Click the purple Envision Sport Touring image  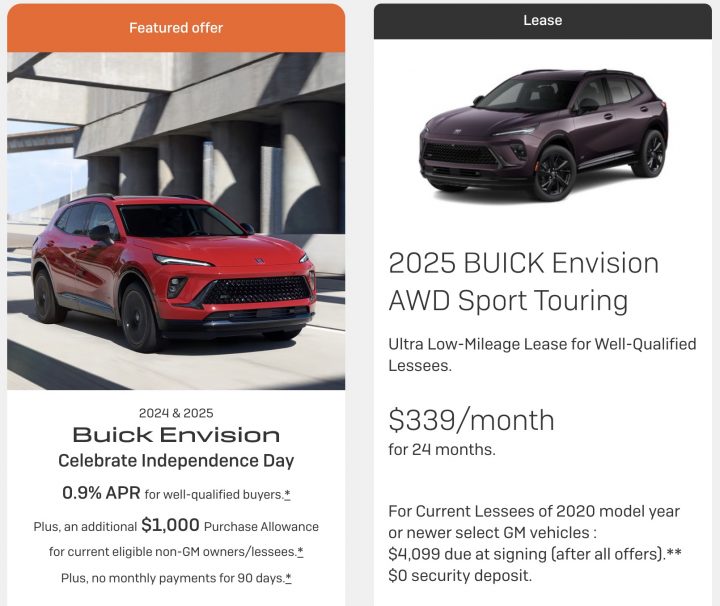click(544, 135)
